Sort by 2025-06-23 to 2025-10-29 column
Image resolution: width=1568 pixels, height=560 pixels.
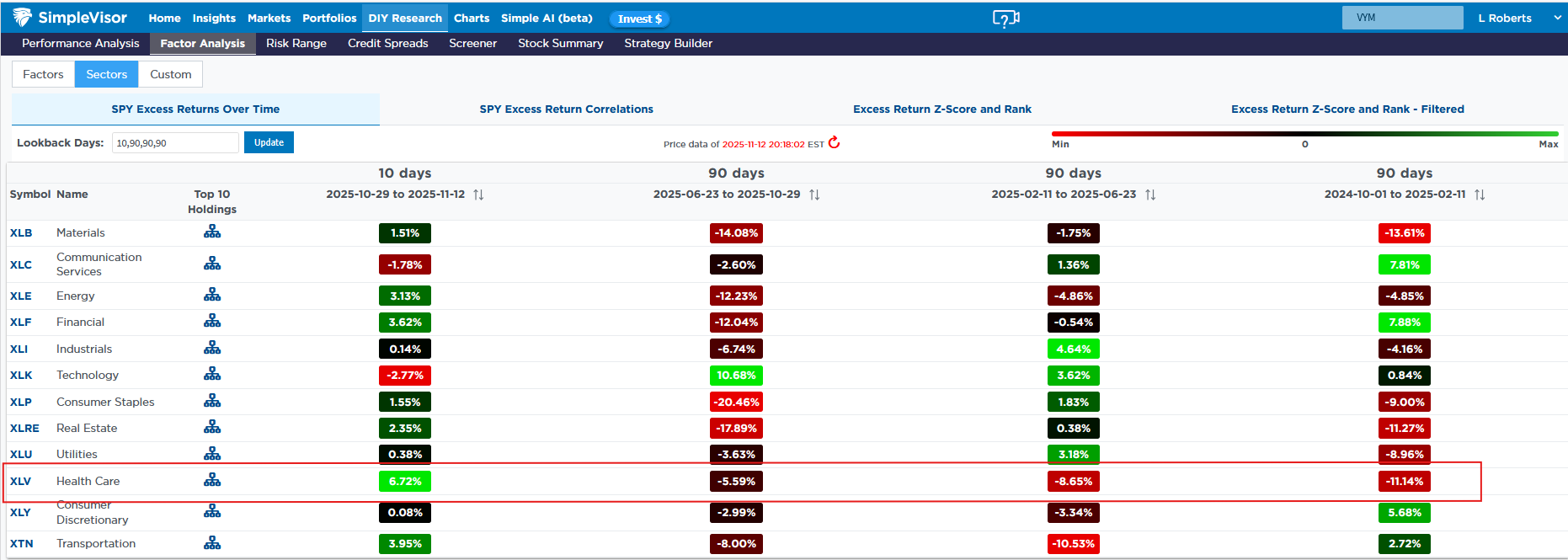click(814, 195)
